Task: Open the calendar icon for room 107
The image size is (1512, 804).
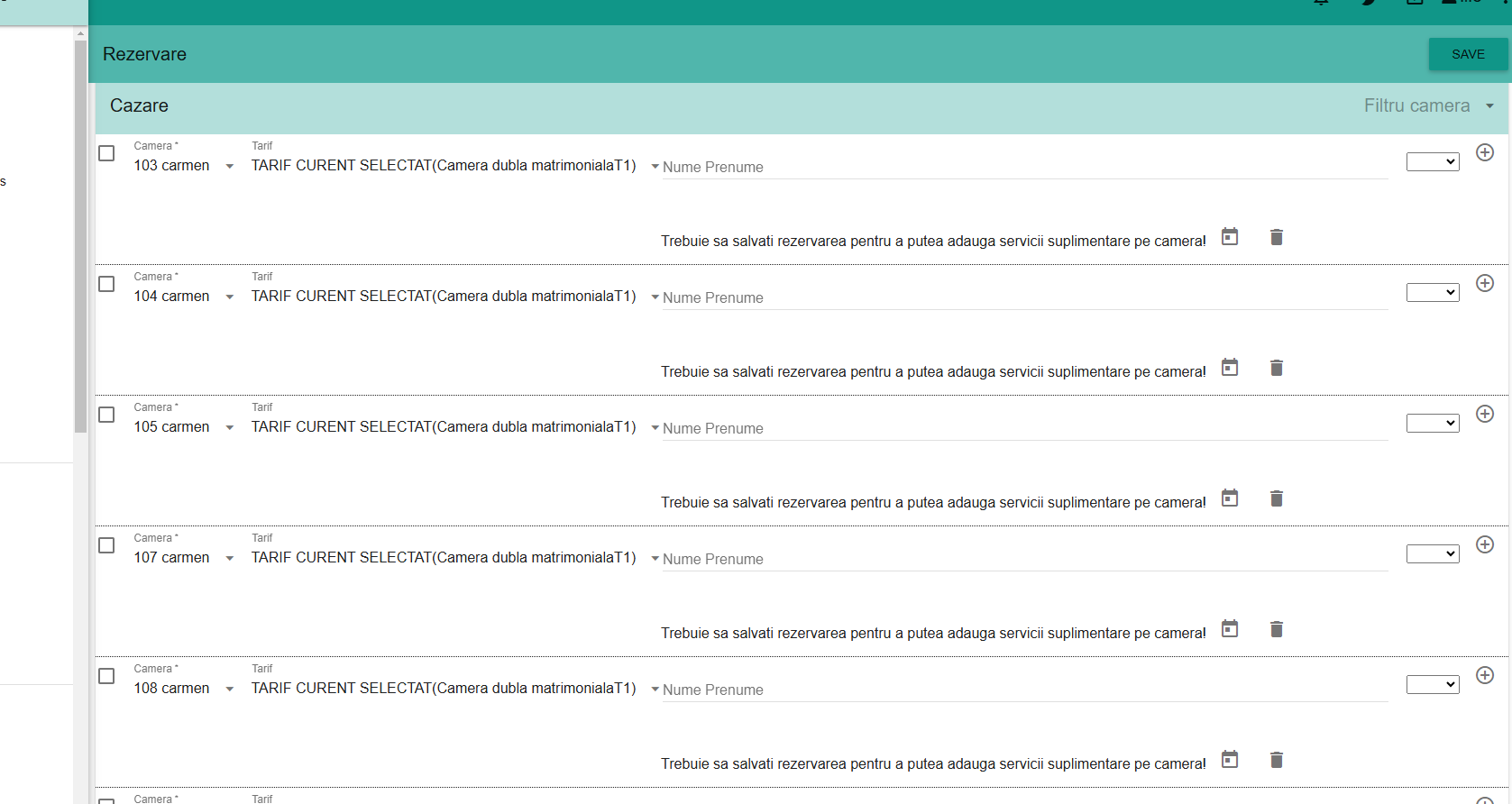Action: pyautogui.click(x=1230, y=628)
